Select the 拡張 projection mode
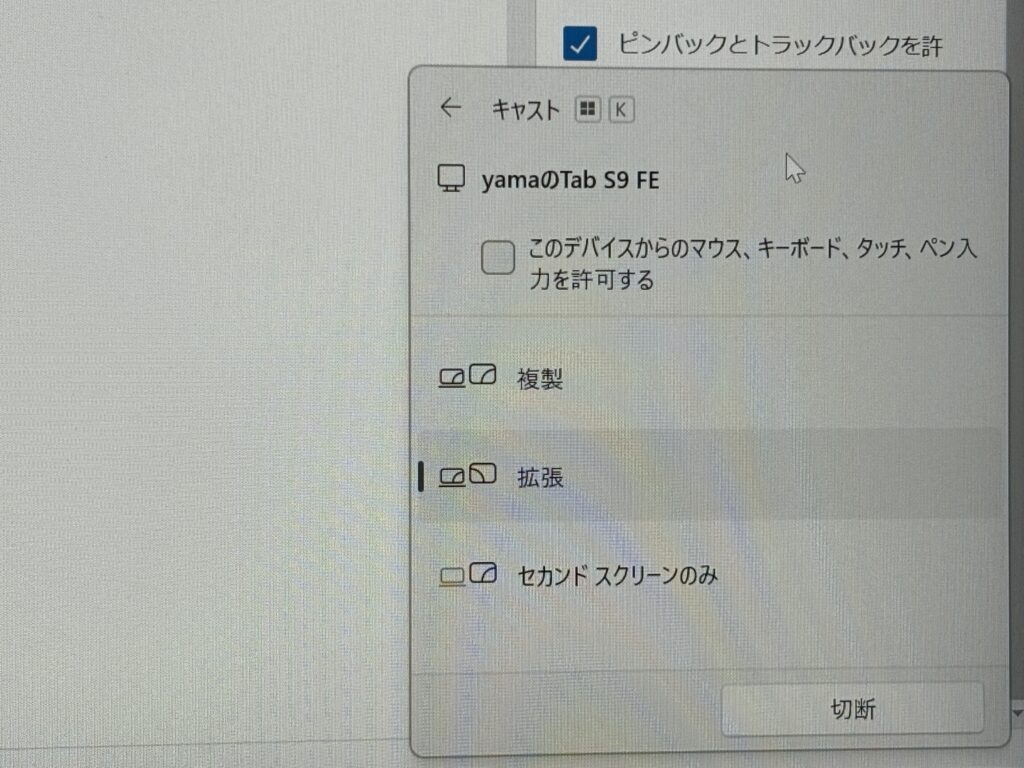This screenshot has height=768, width=1024. 709,475
